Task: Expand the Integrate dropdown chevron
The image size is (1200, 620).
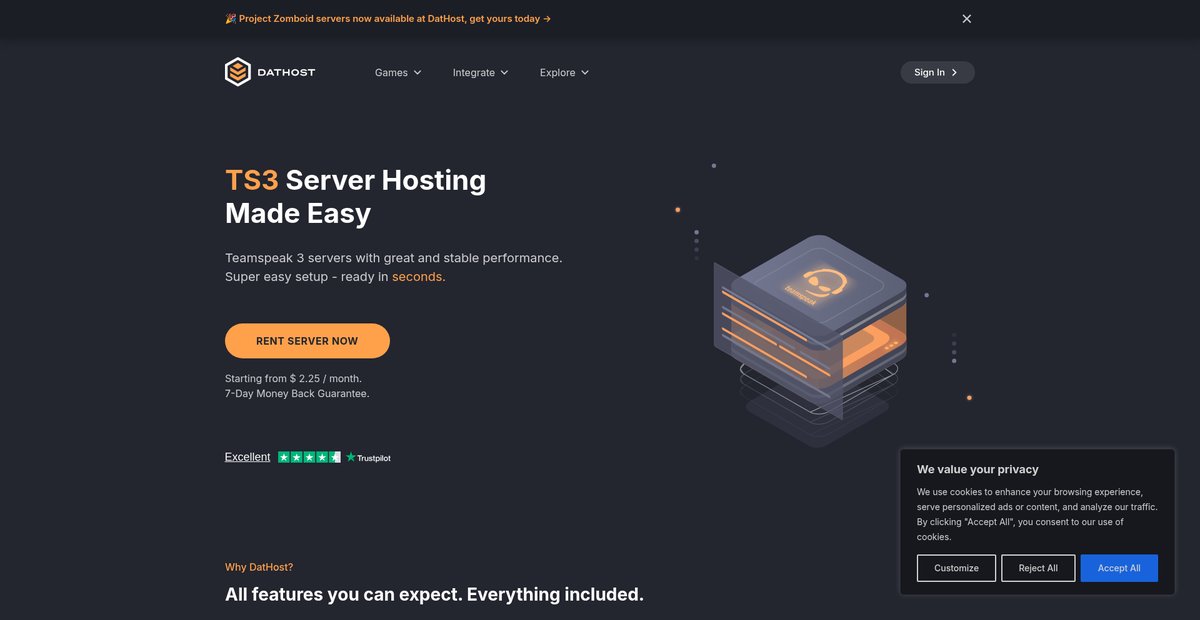Action: (504, 73)
